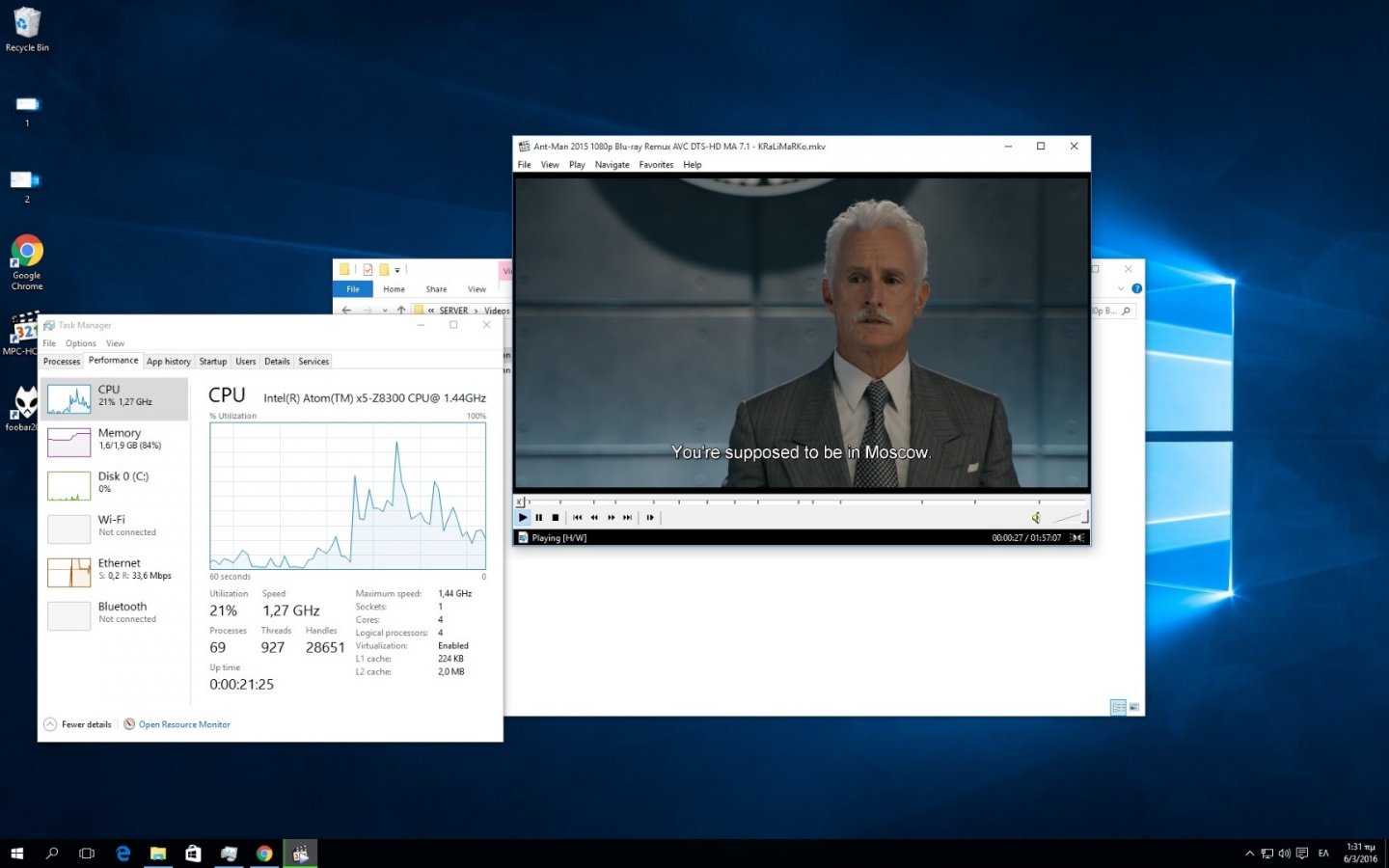Select Disk 0 (C:) performance item
The width and height of the screenshot is (1389, 868).
click(115, 485)
